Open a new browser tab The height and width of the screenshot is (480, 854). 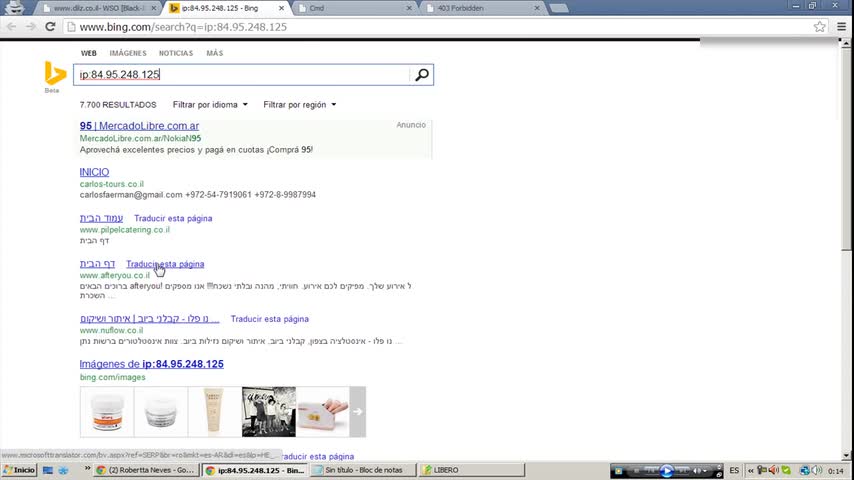559,8
